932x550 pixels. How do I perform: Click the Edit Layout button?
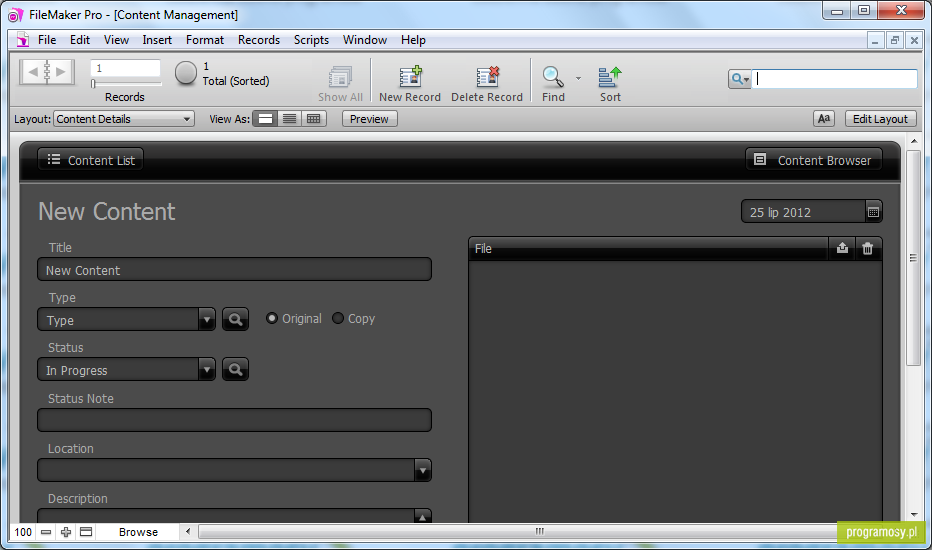(880, 119)
